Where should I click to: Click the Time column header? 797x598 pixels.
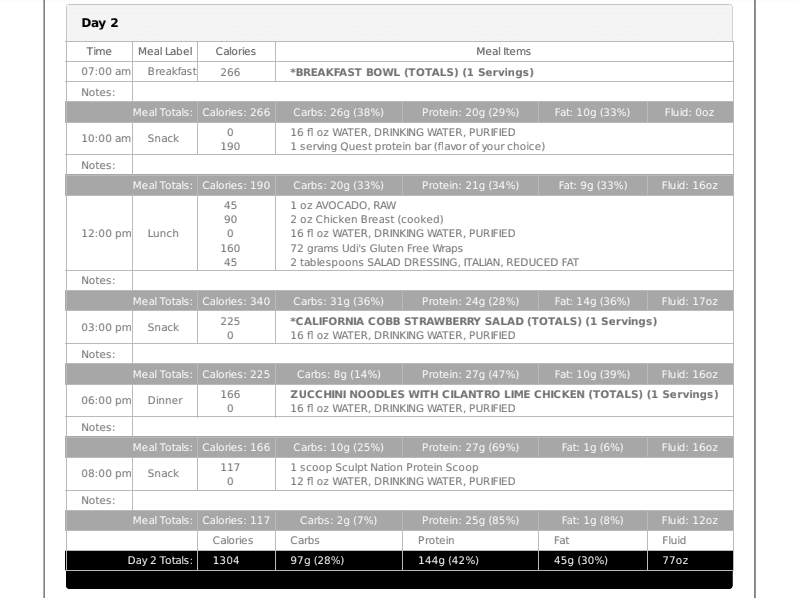click(x=99, y=51)
